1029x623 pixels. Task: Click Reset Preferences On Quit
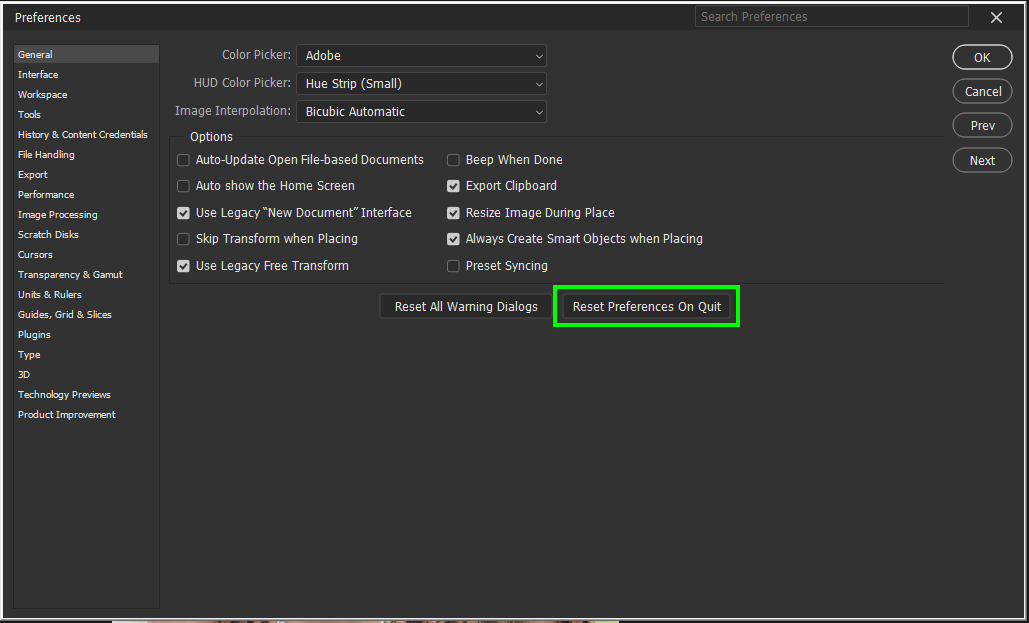(x=646, y=306)
